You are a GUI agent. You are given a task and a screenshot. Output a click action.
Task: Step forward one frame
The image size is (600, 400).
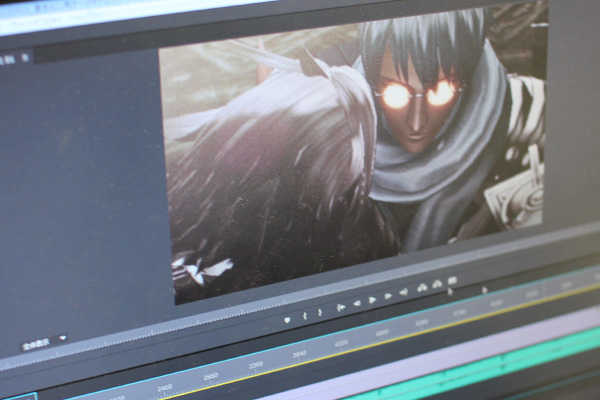(x=388, y=296)
